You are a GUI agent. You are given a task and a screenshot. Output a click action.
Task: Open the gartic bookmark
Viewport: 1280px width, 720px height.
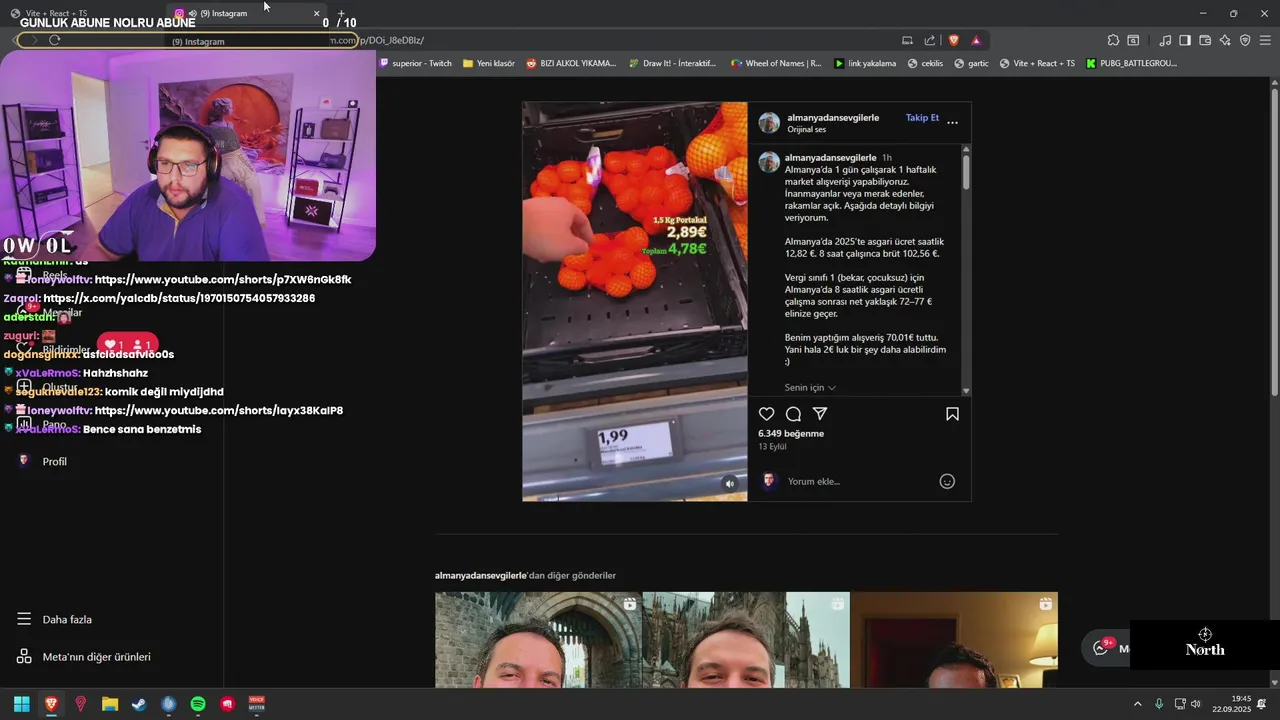[x=971, y=63]
